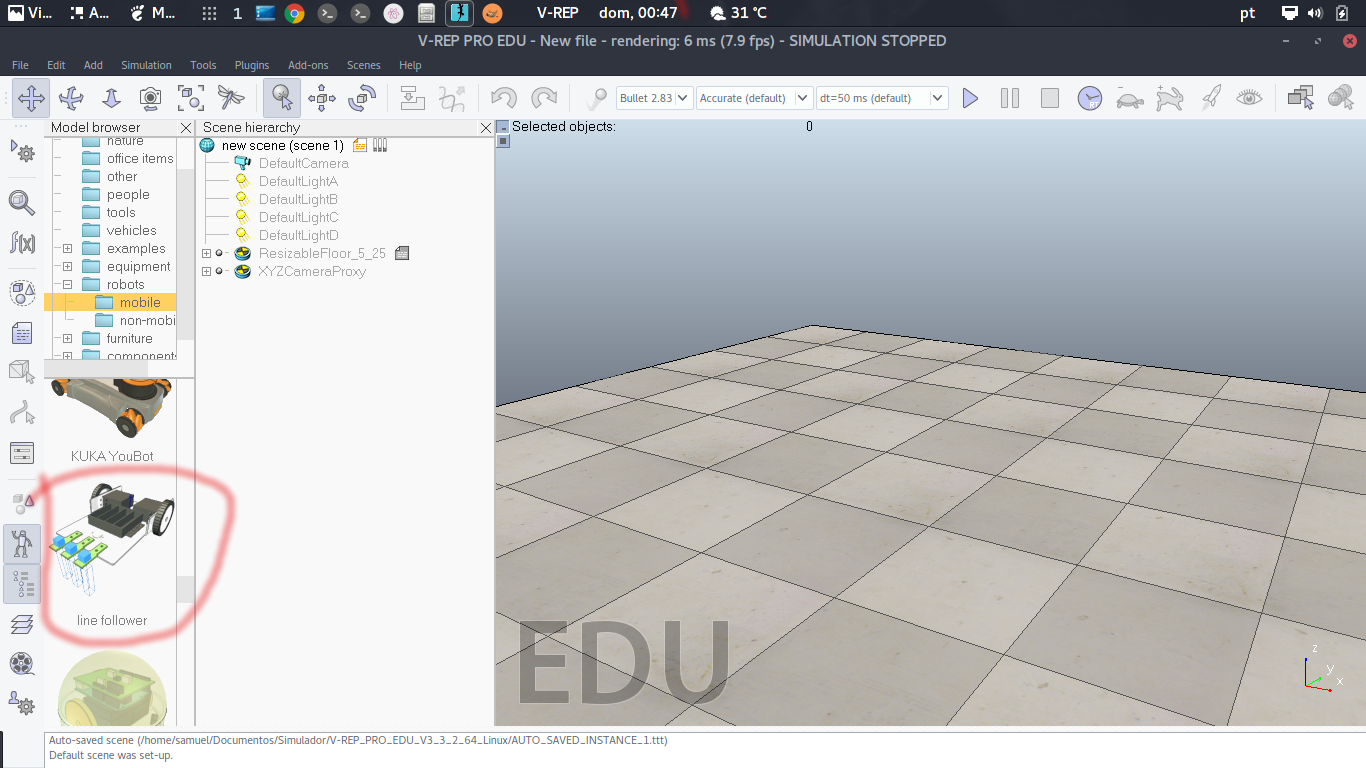The height and width of the screenshot is (768, 1366).
Task: Open the Add menu
Action: (x=93, y=65)
